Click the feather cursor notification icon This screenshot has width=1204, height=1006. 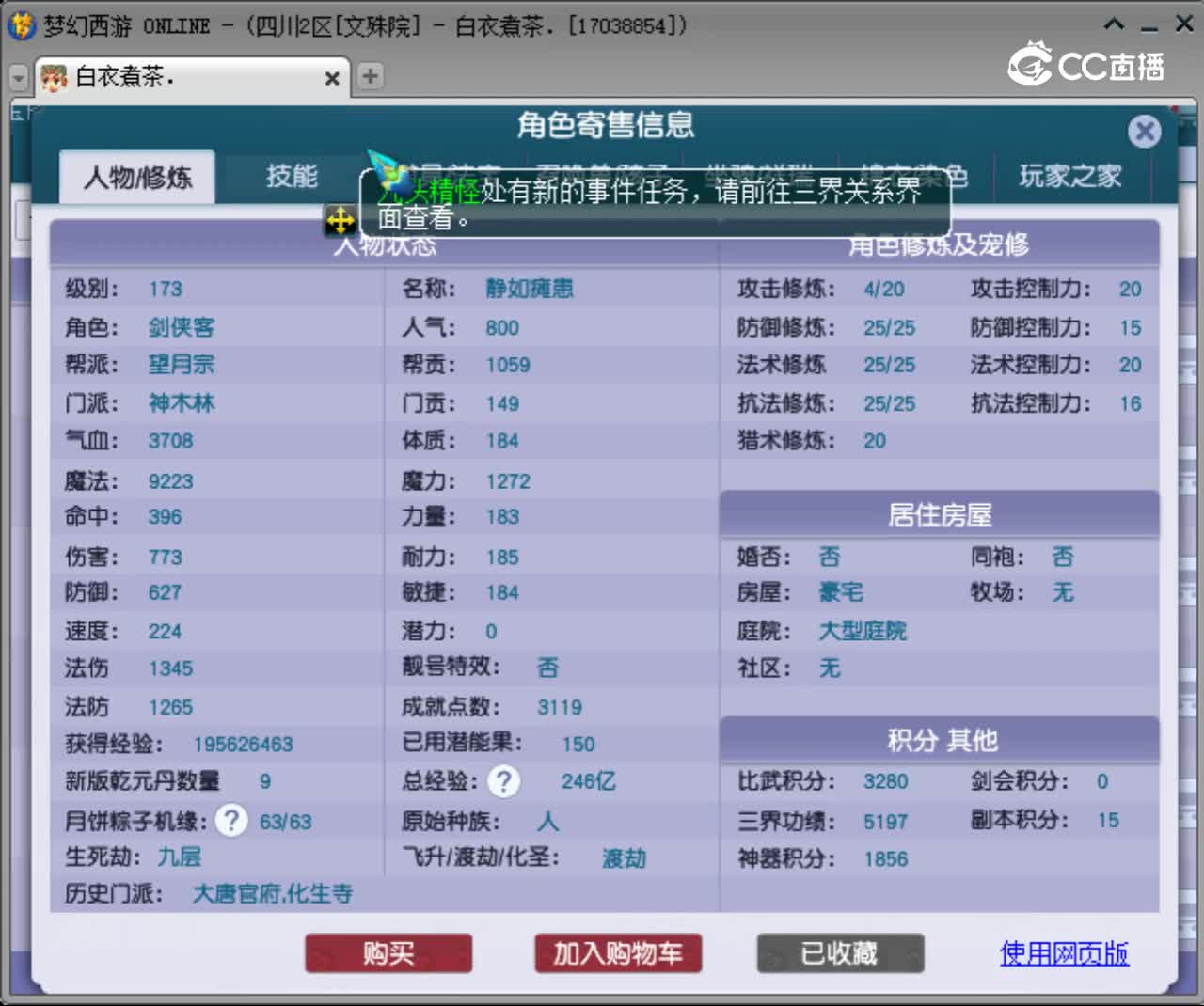388,172
